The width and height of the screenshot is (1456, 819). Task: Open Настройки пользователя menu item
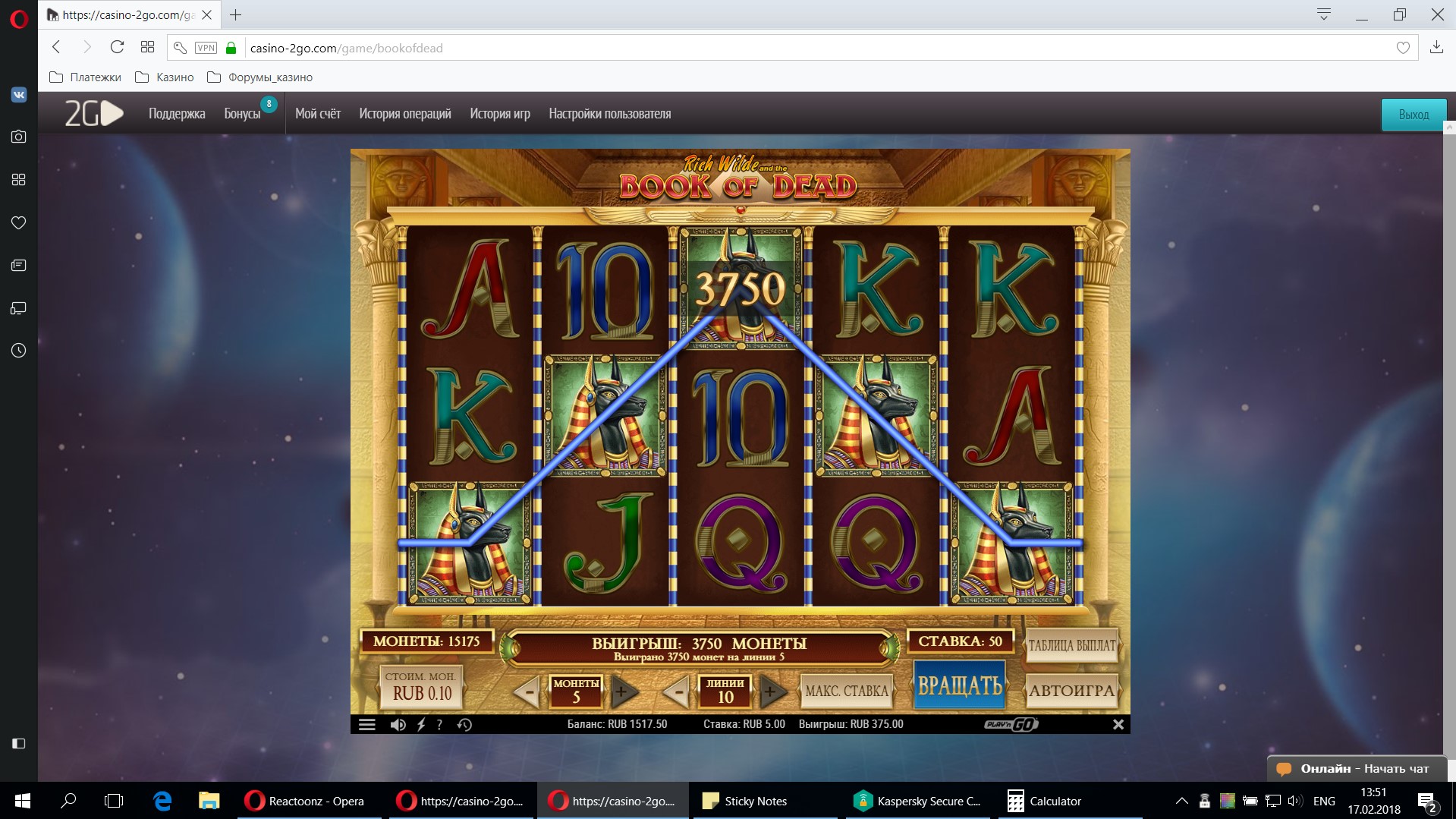click(610, 114)
